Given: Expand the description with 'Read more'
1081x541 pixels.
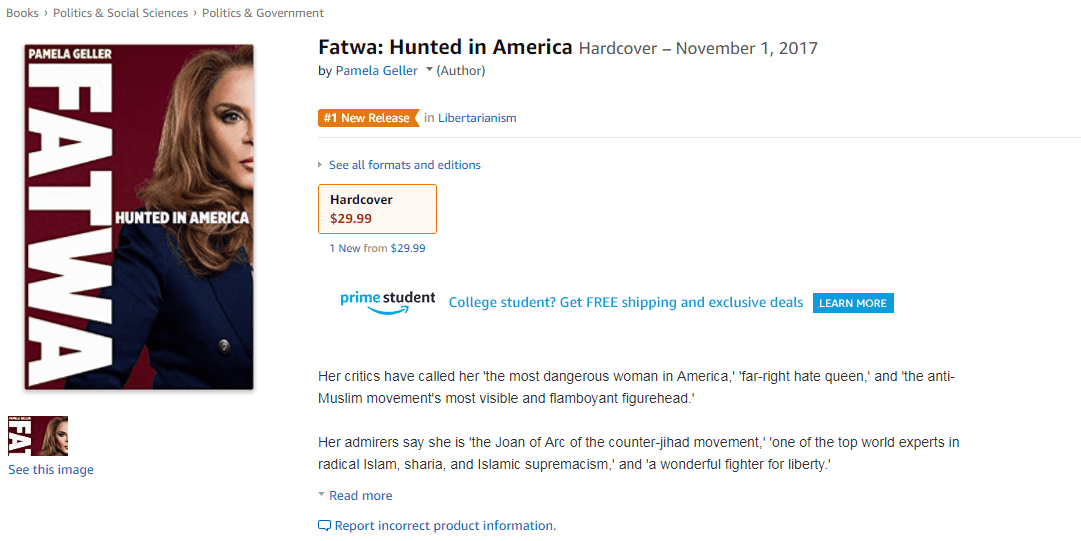Looking at the screenshot, I should 360,496.
